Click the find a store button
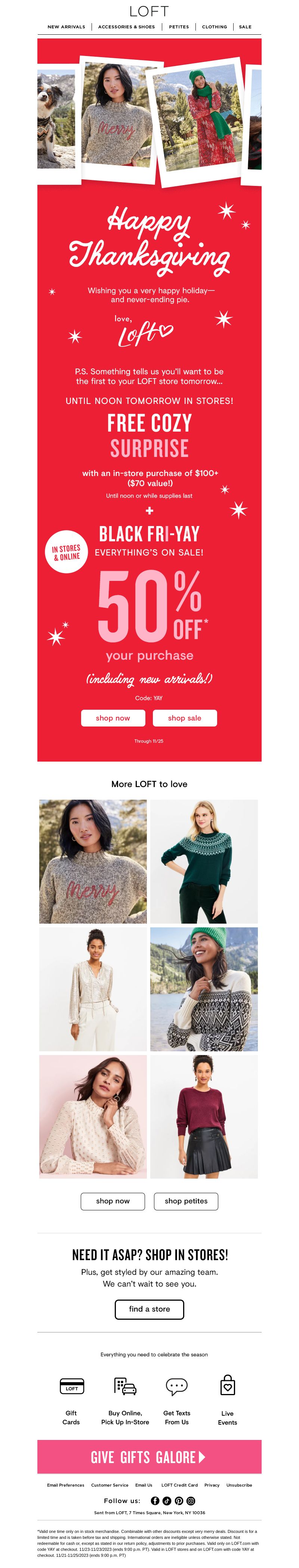The image size is (299, 1568). pos(149,1309)
